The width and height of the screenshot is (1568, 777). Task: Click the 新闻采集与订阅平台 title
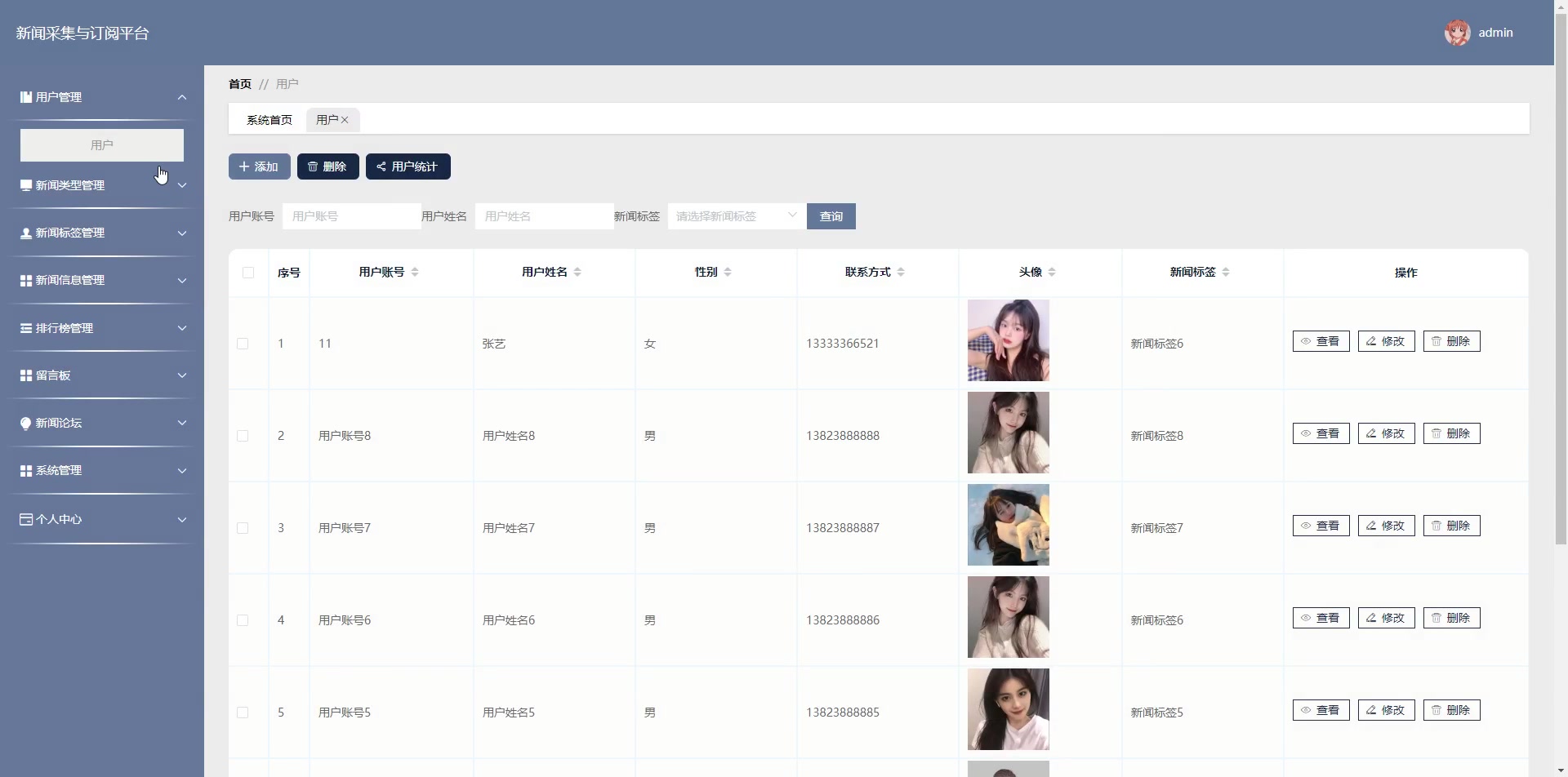[82, 33]
